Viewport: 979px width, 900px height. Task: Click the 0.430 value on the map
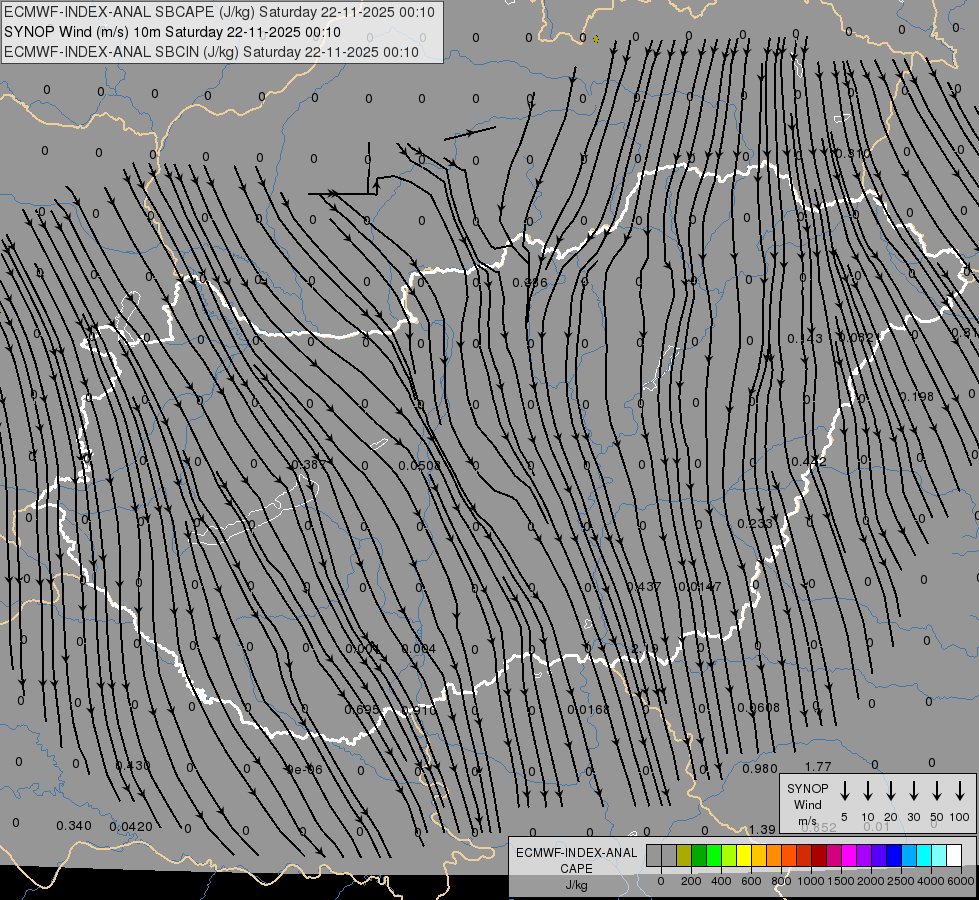click(x=133, y=765)
